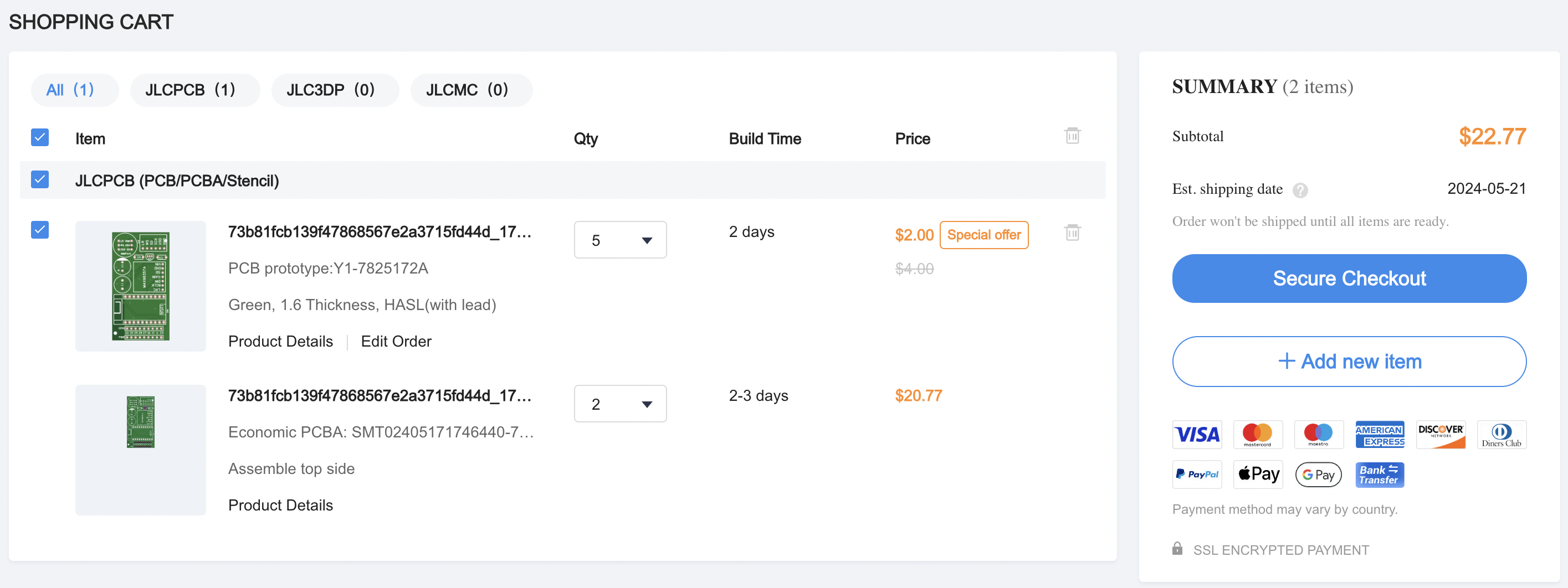1568x588 pixels.
Task: Select the JLCMC (0) tab
Action: point(467,90)
